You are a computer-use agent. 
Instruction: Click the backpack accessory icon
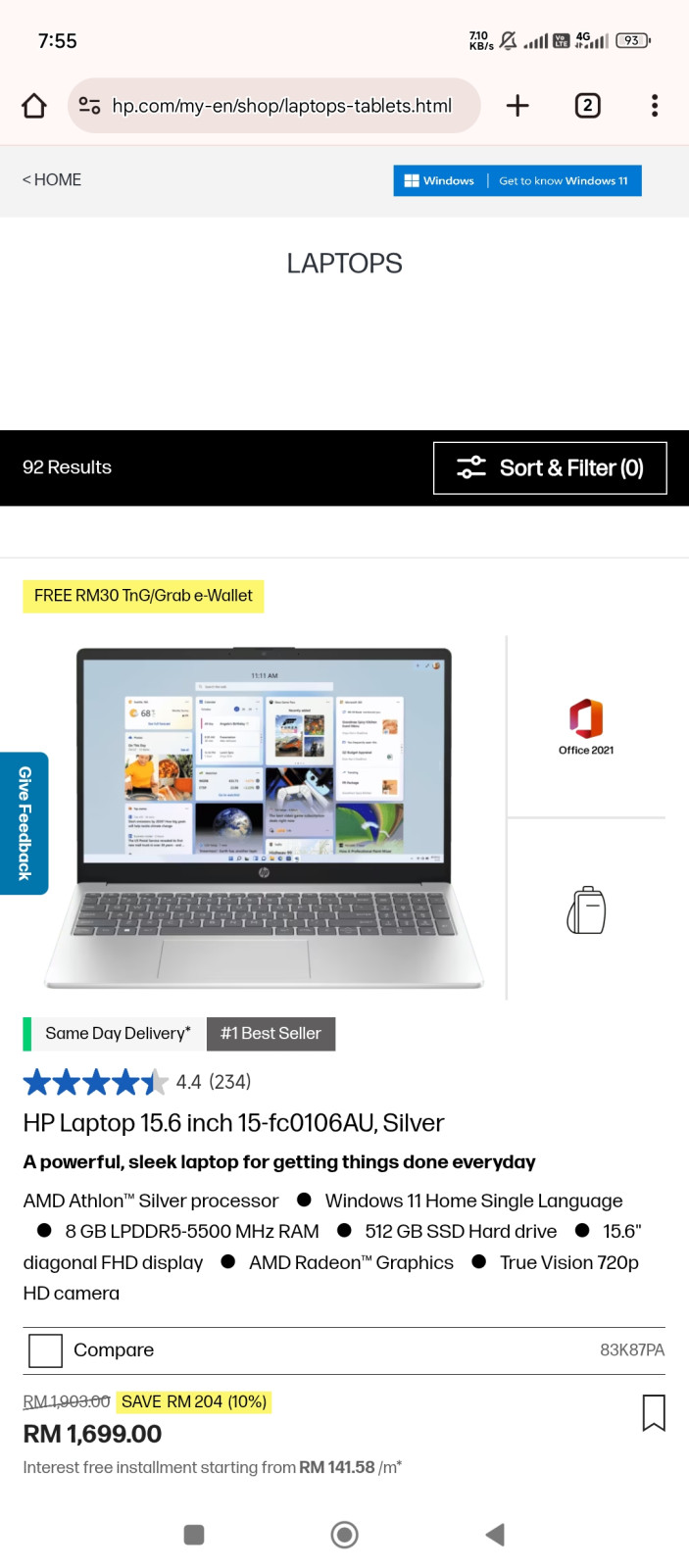coord(586,909)
